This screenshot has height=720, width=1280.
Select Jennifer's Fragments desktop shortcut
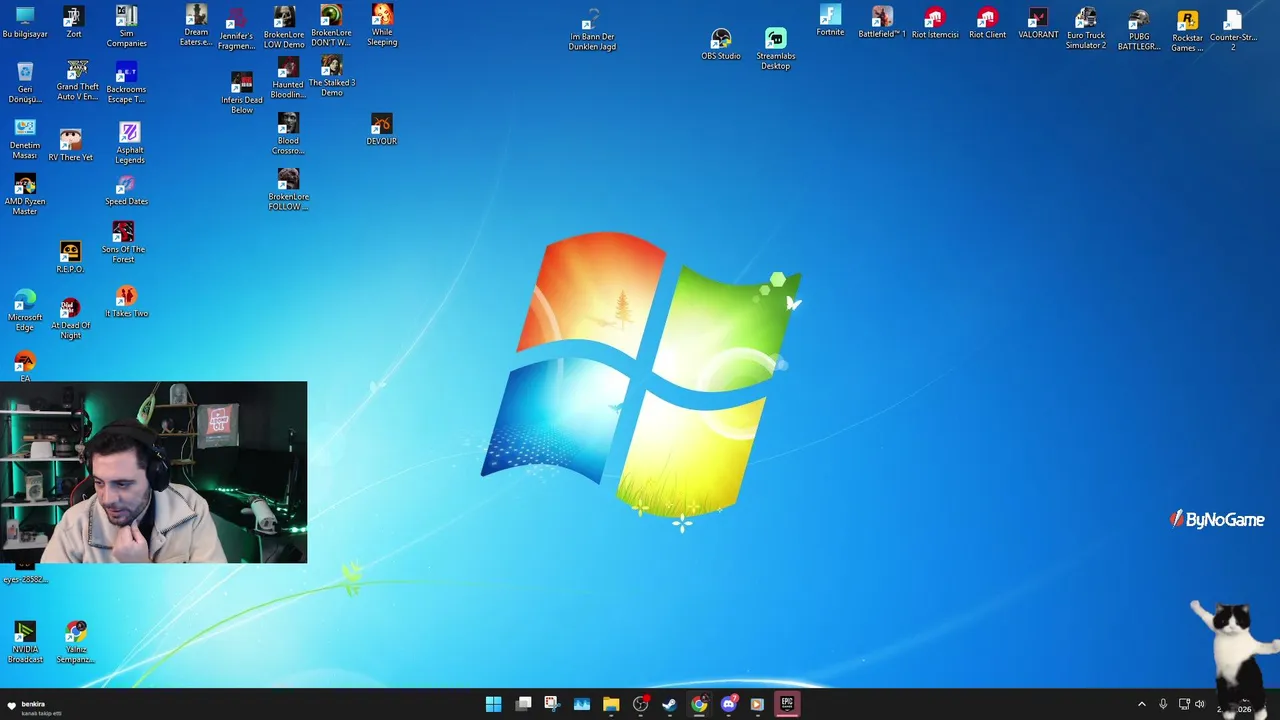coord(236,29)
